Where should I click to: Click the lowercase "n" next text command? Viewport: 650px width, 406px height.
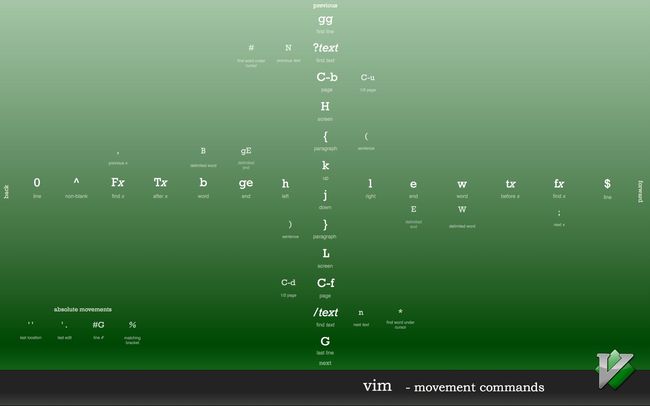[361, 313]
